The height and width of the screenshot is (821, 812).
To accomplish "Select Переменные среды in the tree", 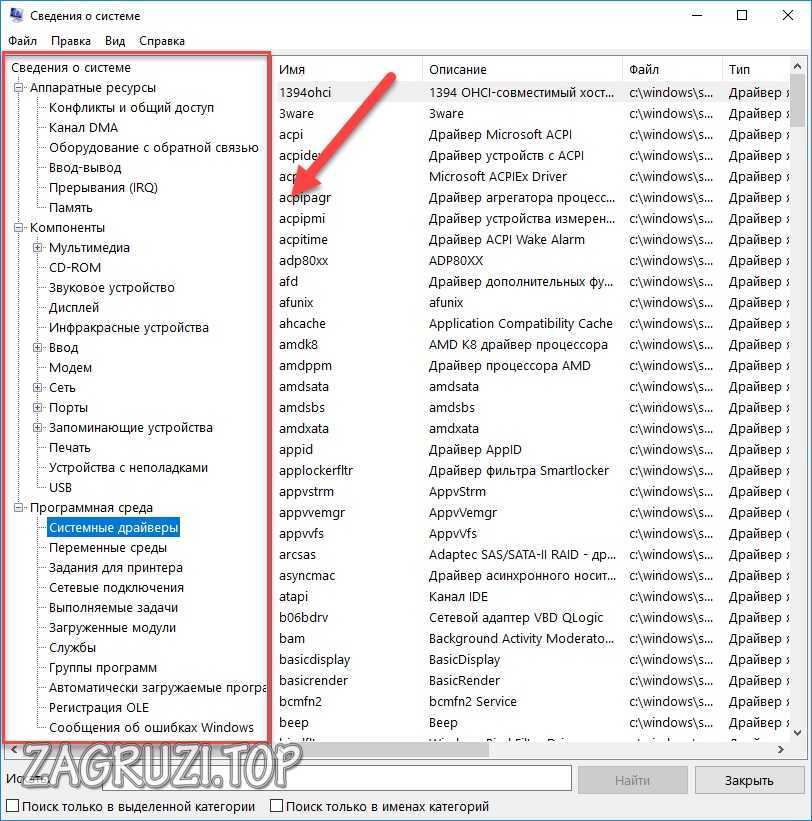I will (108, 548).
